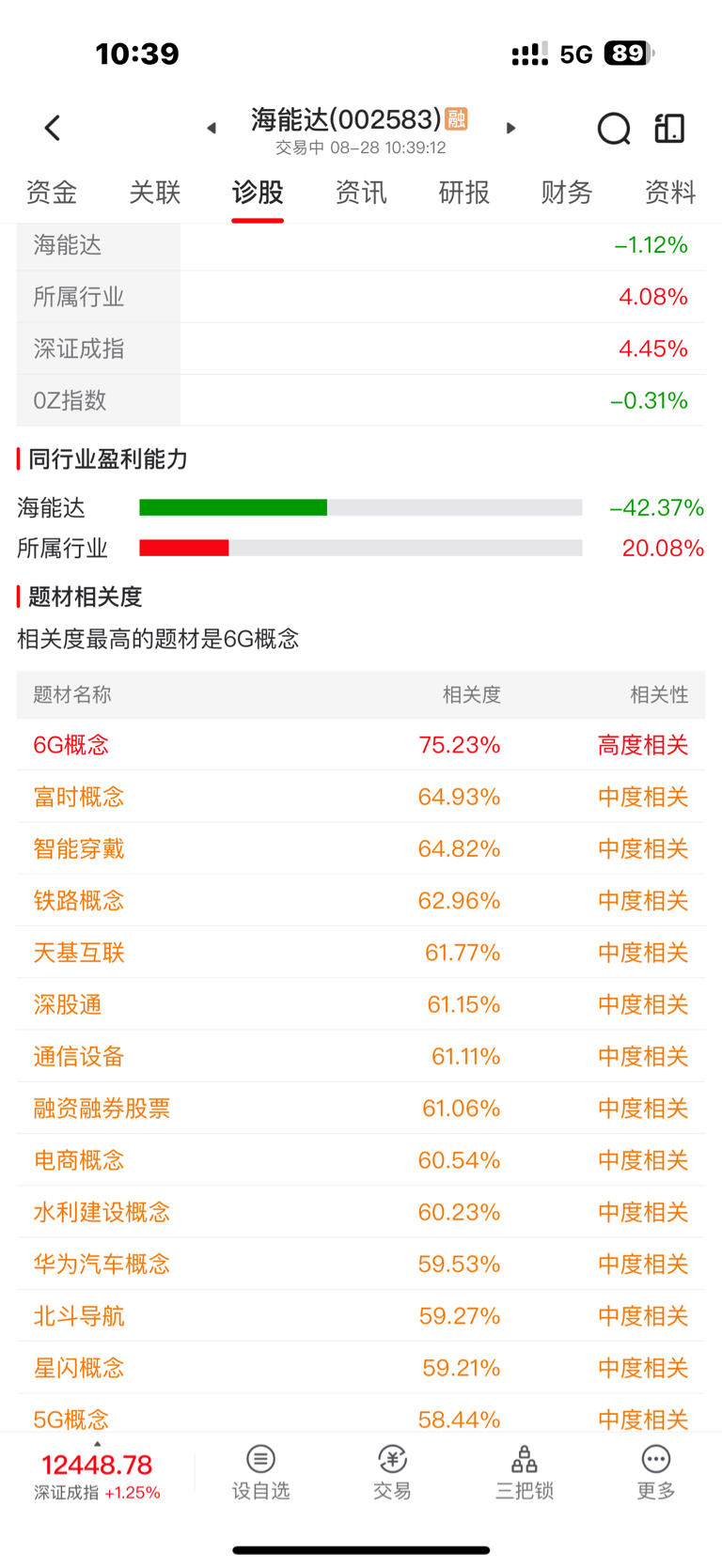Switch to the 财务 tab

(x=567, y=193)
